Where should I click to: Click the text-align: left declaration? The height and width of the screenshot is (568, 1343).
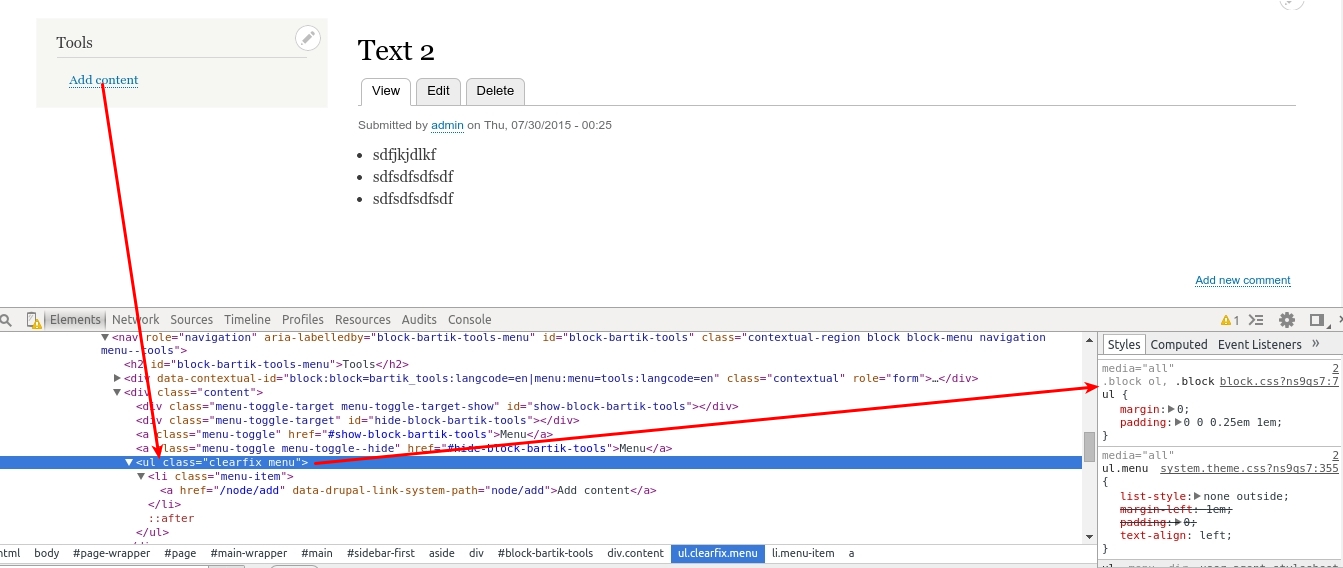click(x=1178, y=536)
